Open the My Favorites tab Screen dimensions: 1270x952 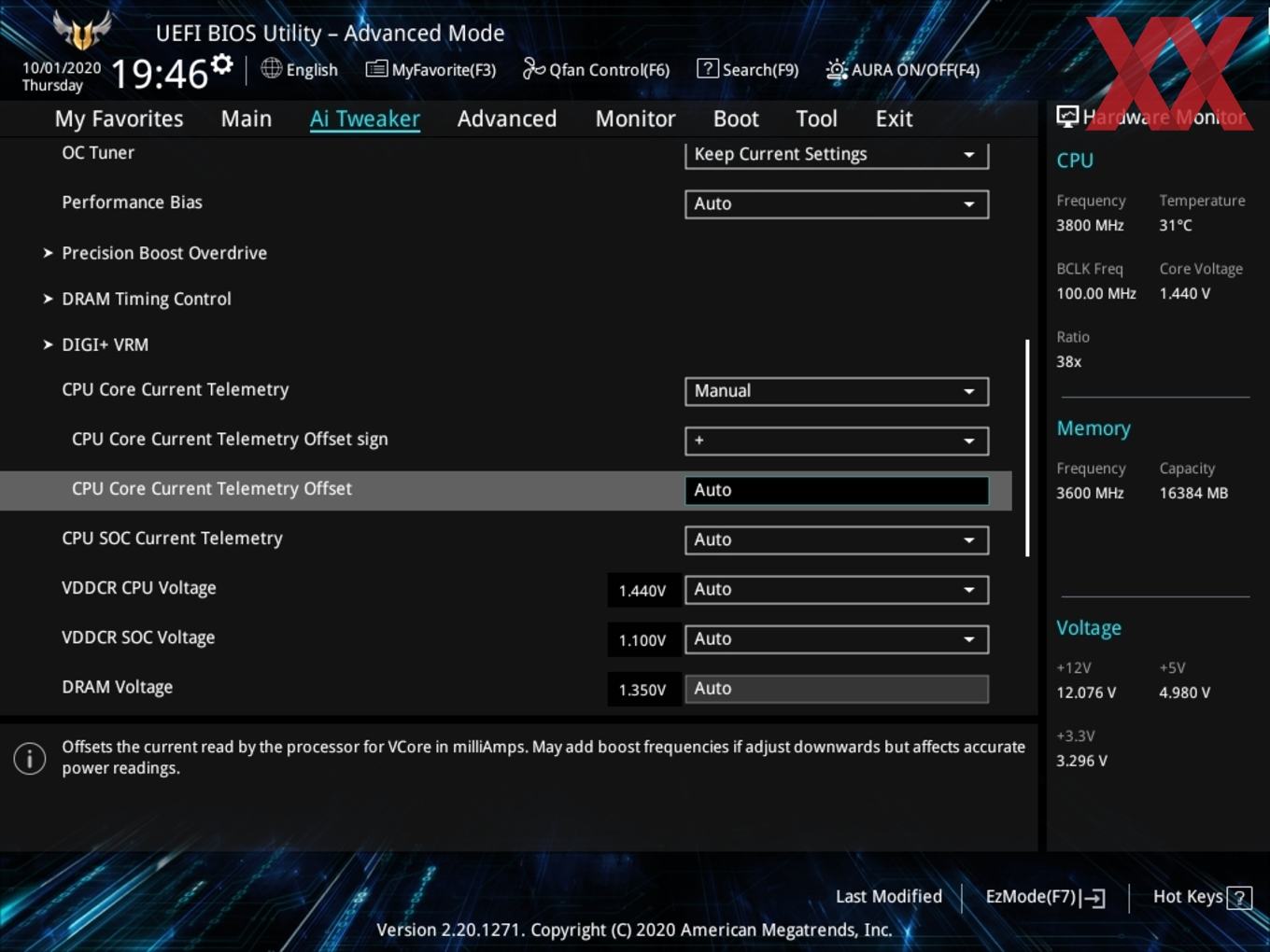coord(119,119)
